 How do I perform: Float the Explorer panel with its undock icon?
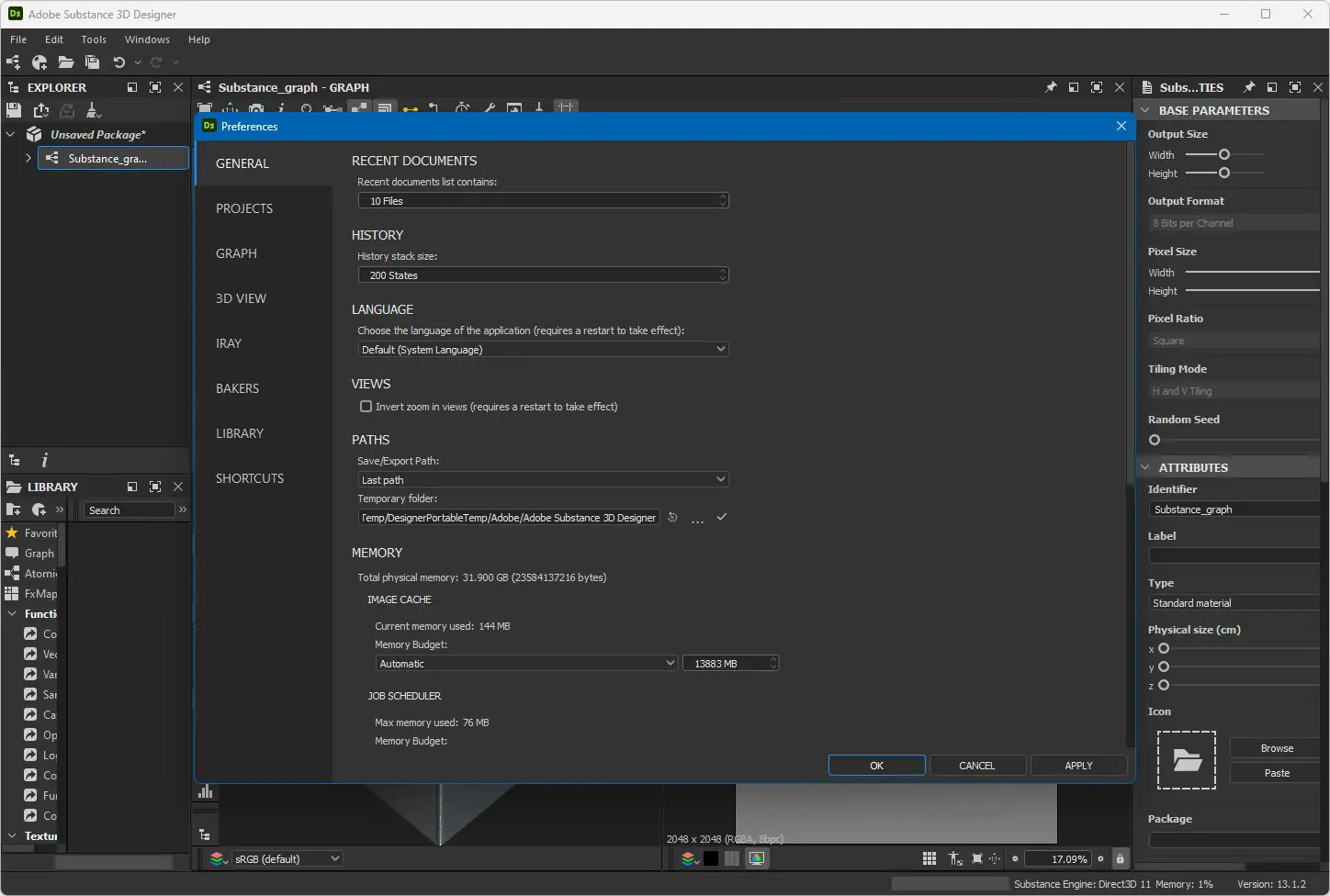(x=132, y=87)
